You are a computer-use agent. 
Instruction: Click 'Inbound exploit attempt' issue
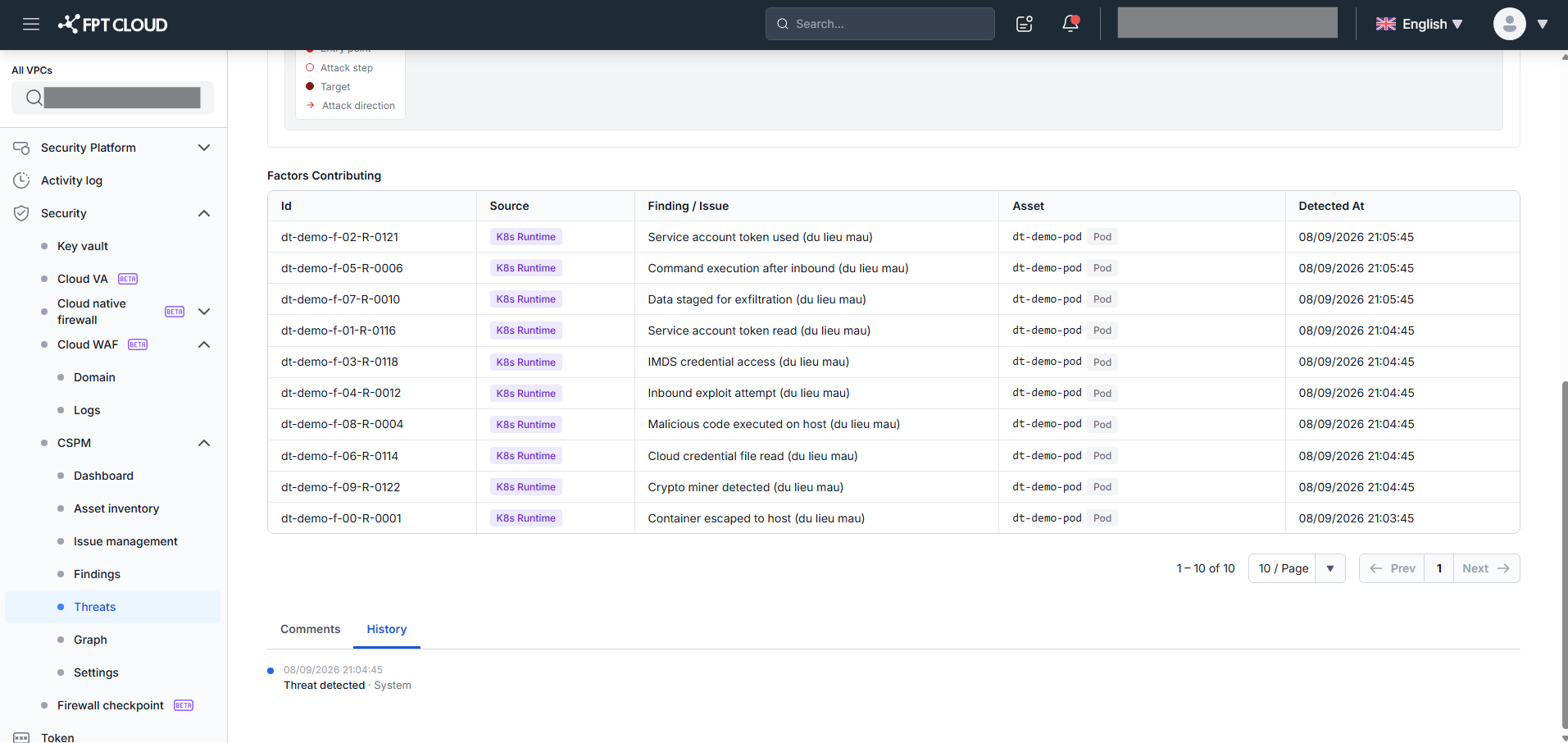pyautogui.click(x=748, y=393)
